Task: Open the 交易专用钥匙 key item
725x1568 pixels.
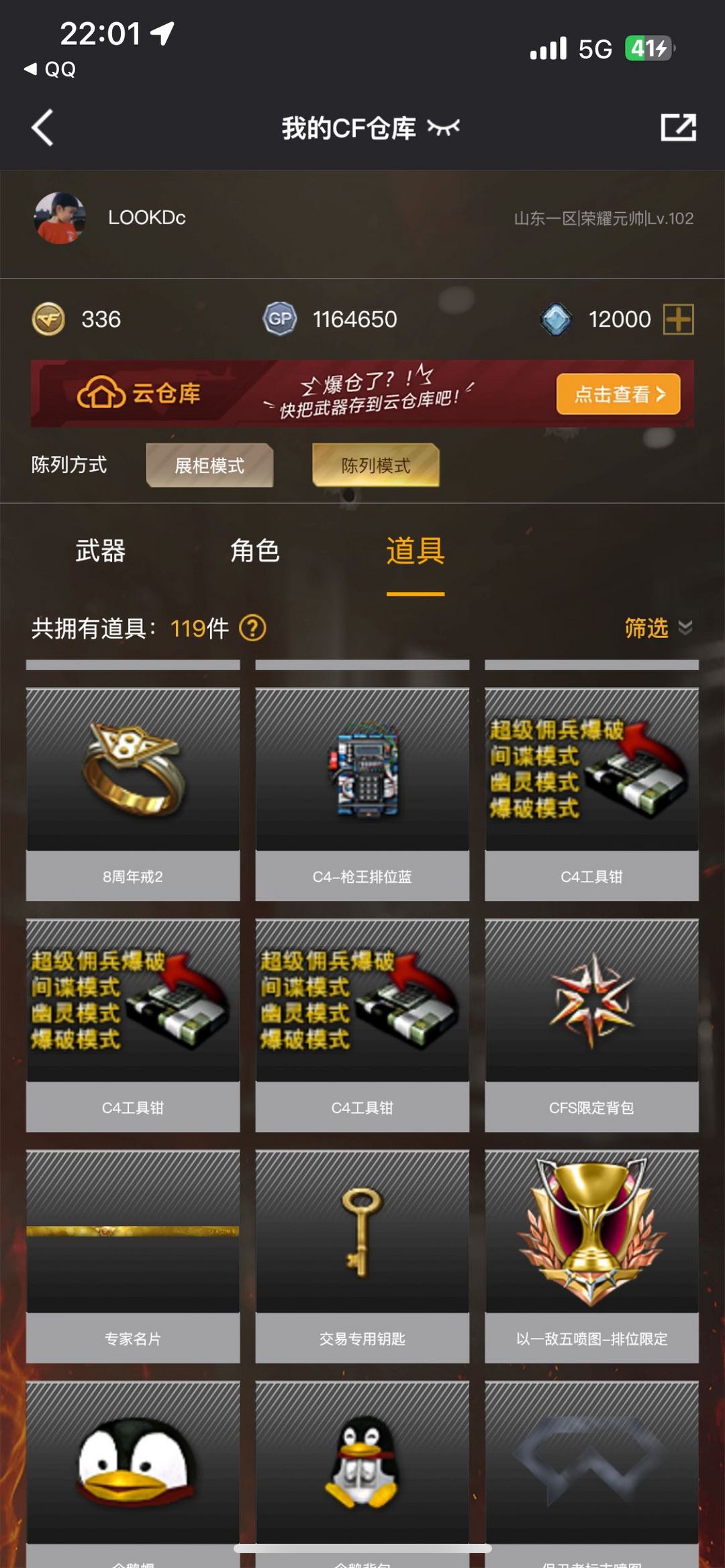Action: point(362,1257)
